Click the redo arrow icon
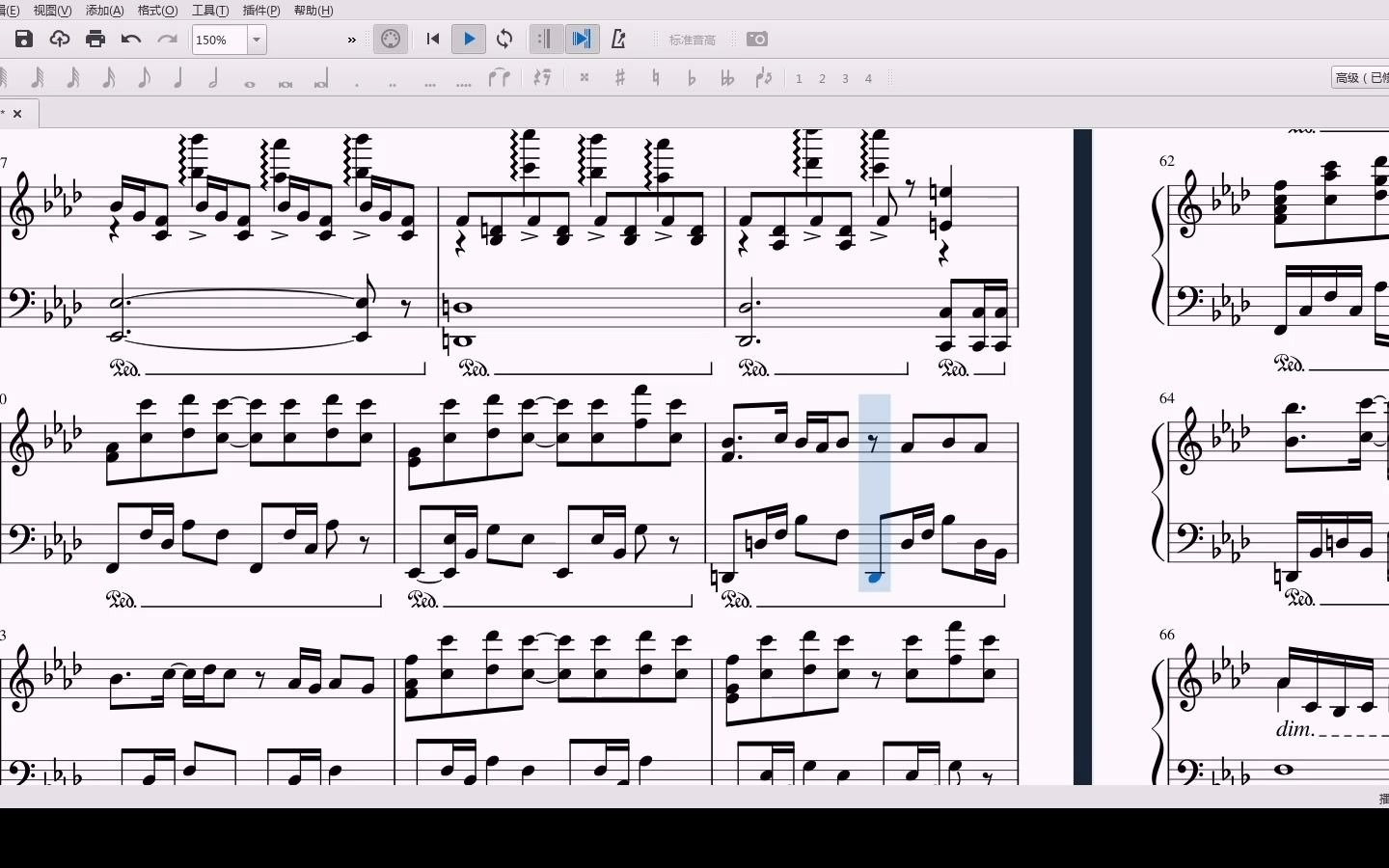Screen dimensions: 1389x868 (x=167, y=39)
